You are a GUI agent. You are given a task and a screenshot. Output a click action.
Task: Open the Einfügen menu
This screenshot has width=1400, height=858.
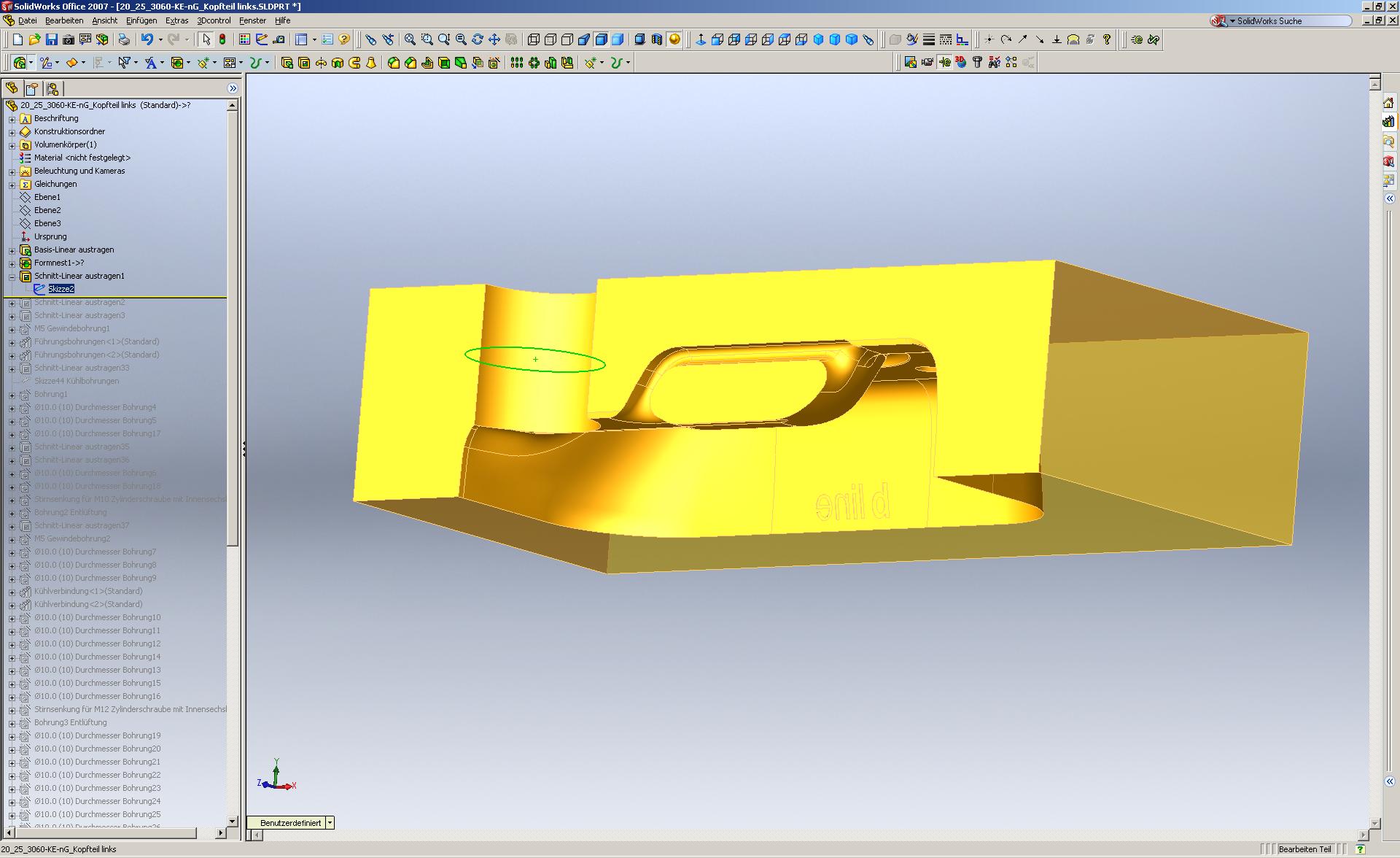point(141,20)
